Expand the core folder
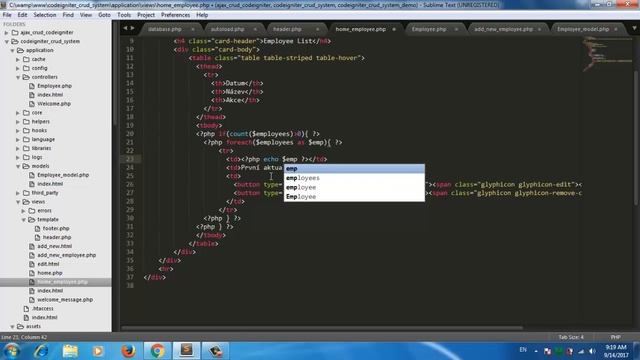Image resolution: width=640 pixels, height=360 pixels. (x=18, y=113)
